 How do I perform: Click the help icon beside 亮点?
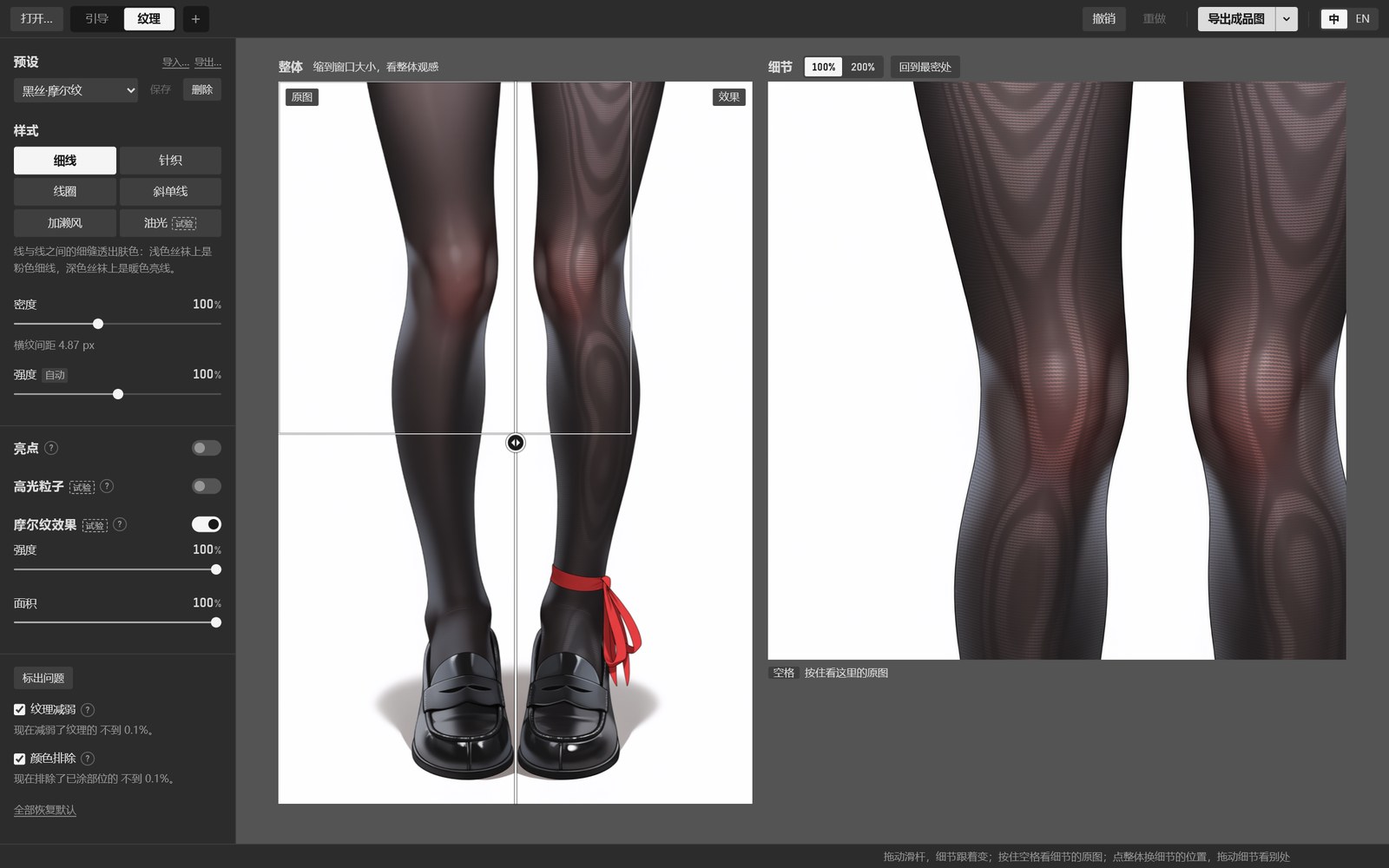(x=51, y=448)
